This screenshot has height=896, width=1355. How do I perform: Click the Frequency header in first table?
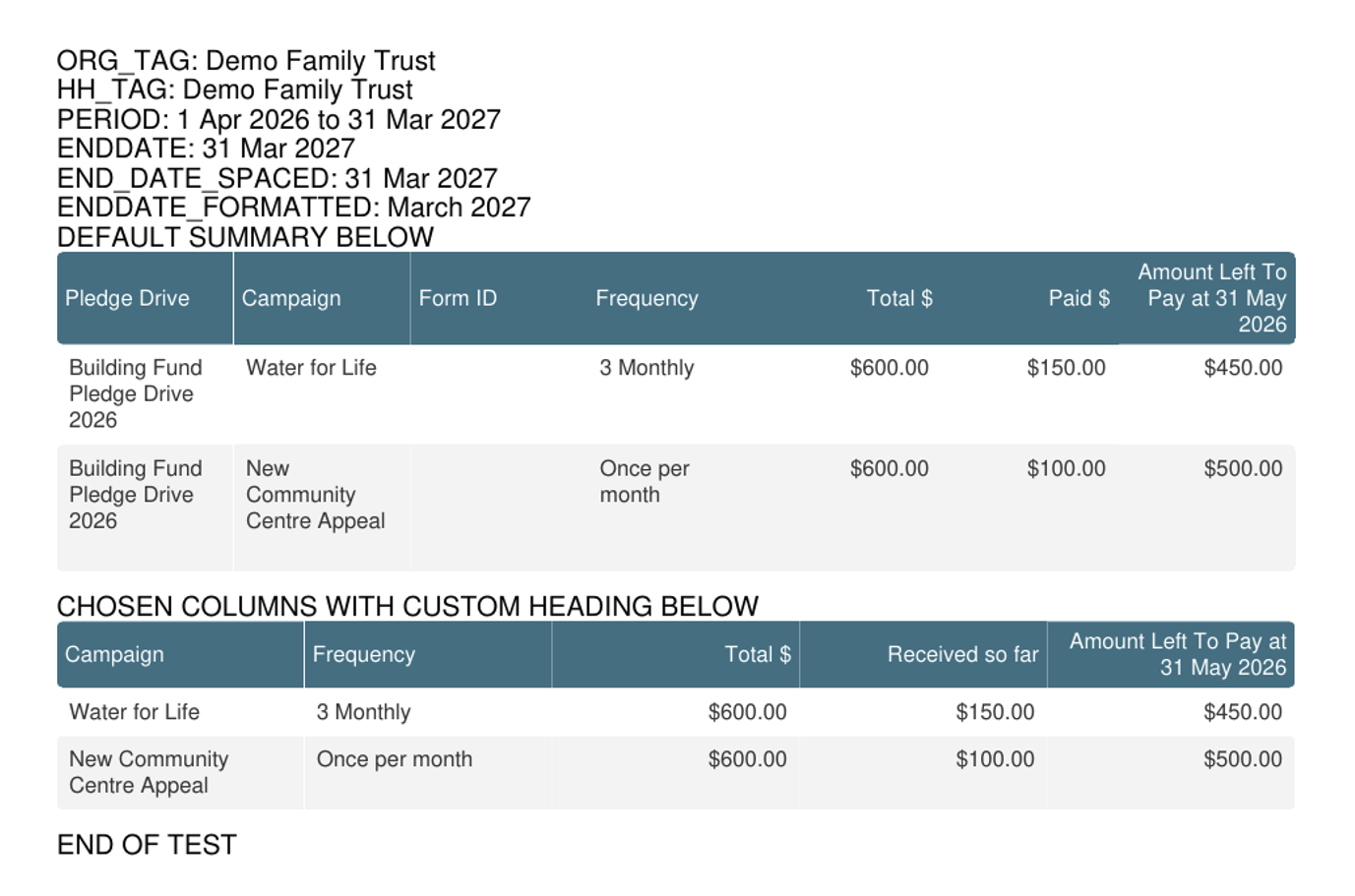pyautogui.click(x=647, y=299)
